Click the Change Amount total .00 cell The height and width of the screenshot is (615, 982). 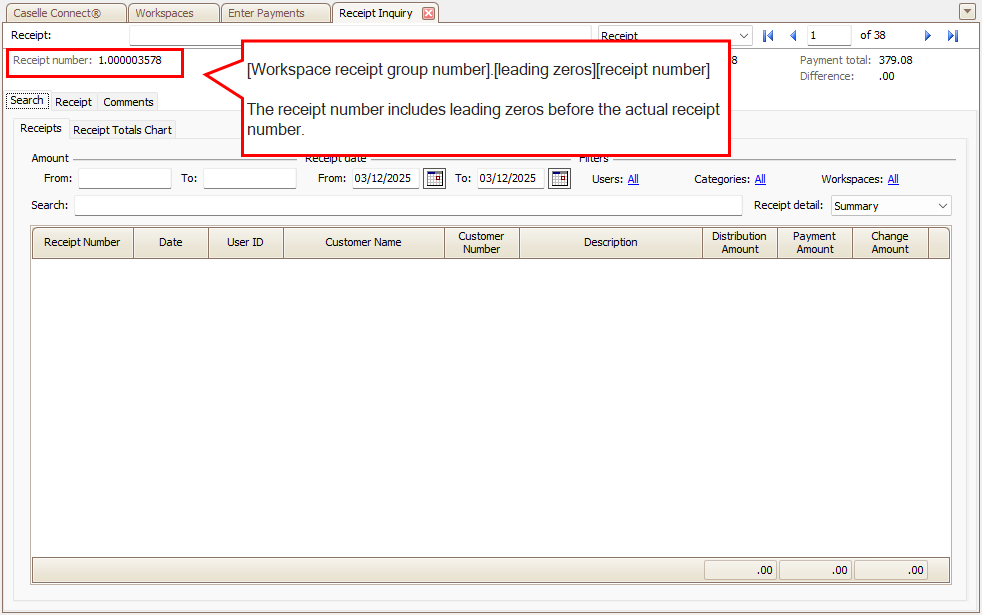coord(891,570)
